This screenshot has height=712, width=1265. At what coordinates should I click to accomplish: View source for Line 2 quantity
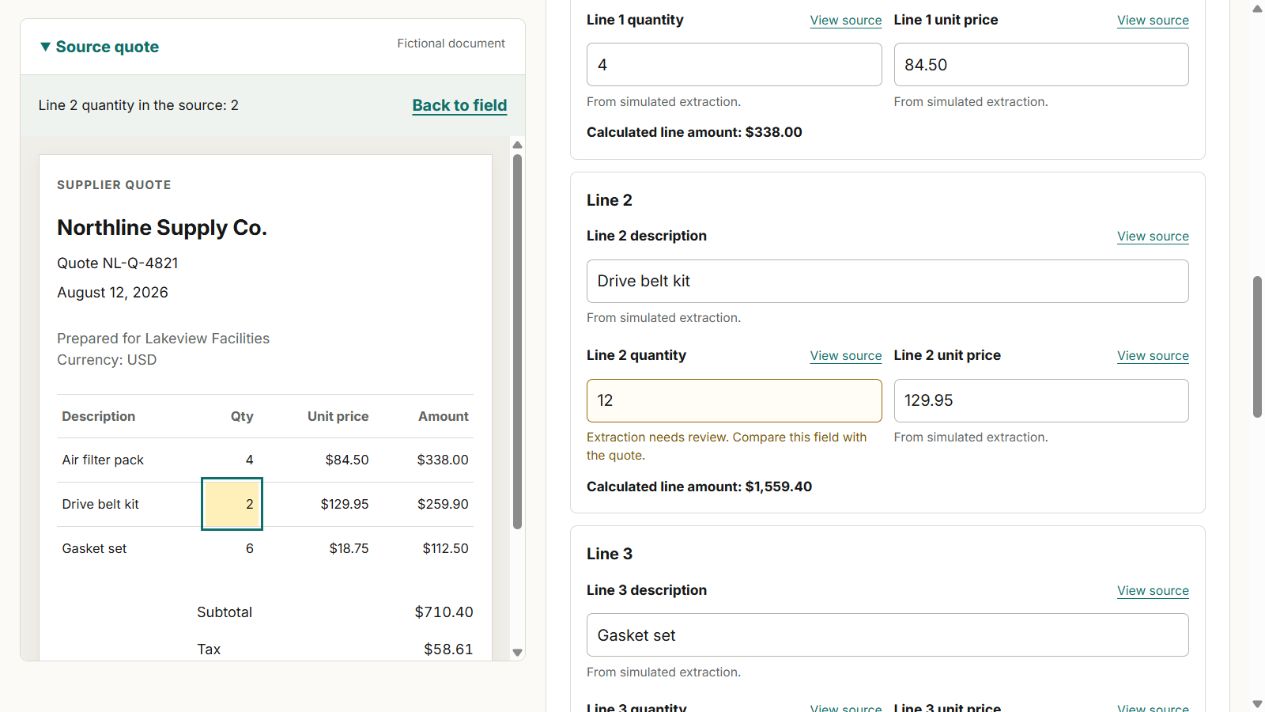coord(845,356)
